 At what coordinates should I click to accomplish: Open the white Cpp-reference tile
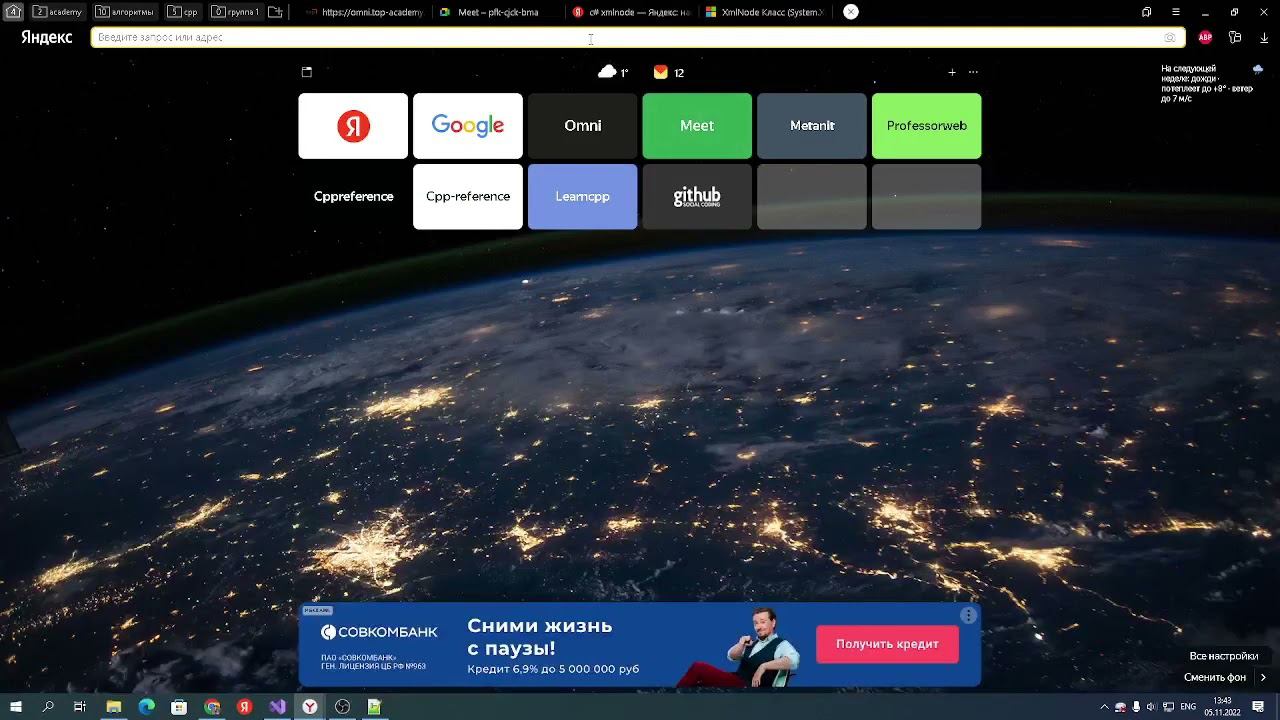tap(468, 197)
